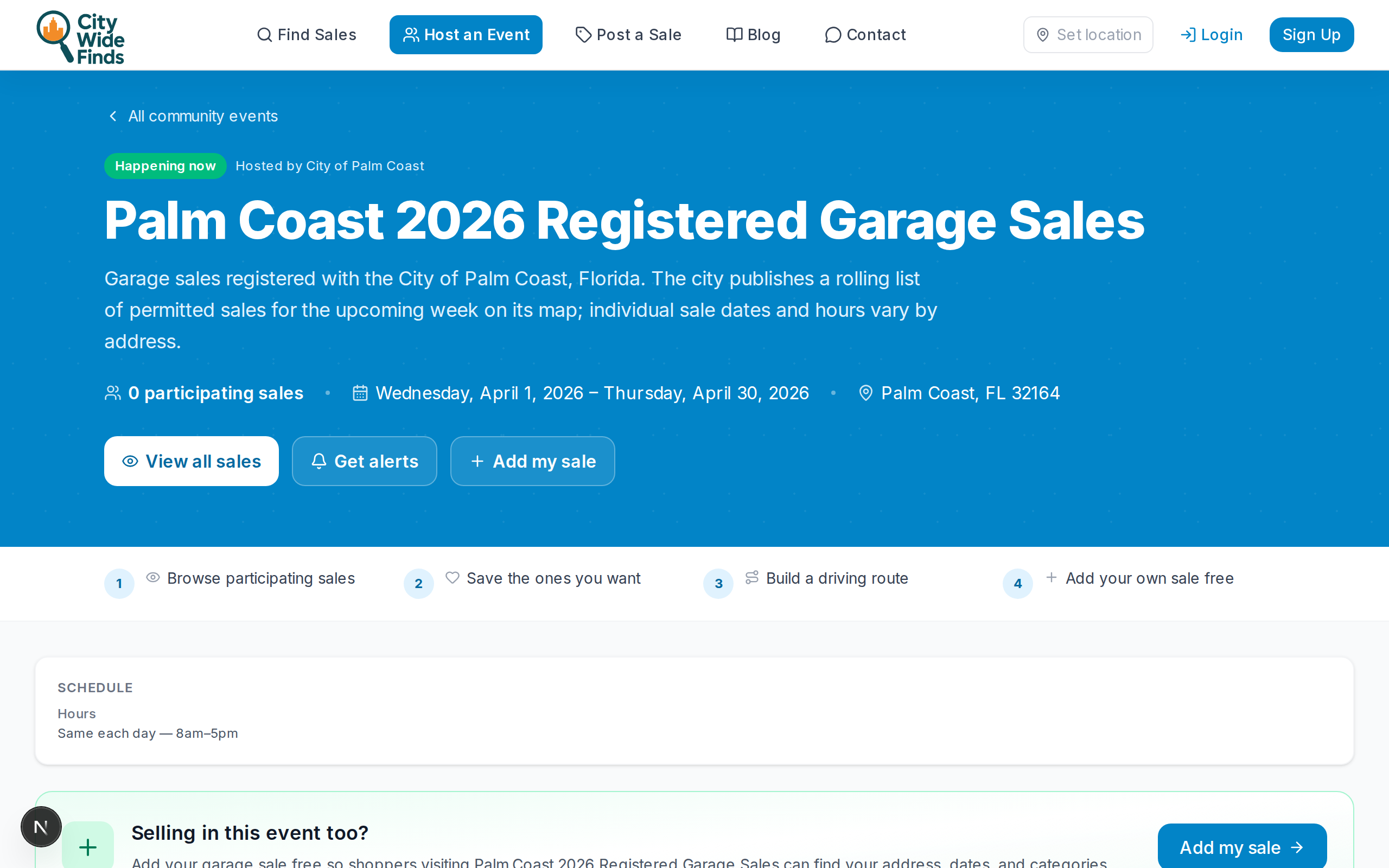Click the chat bubble icon in Contact
The image size is (1389, 868).
click(x=833, y=34)
